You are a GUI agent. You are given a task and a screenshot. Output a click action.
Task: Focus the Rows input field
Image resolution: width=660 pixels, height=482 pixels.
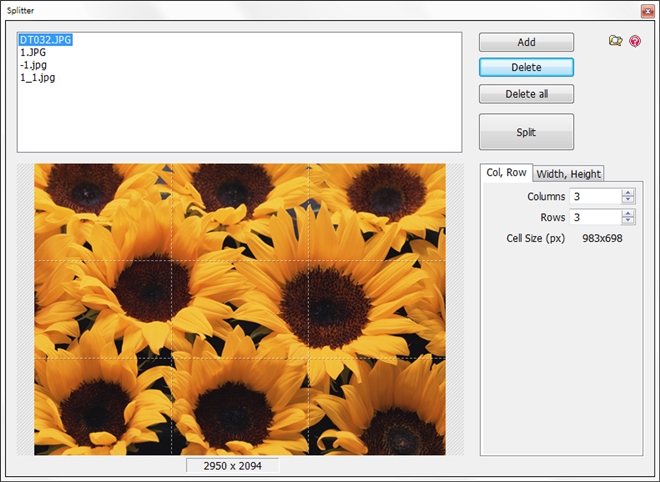pos(594,217)
